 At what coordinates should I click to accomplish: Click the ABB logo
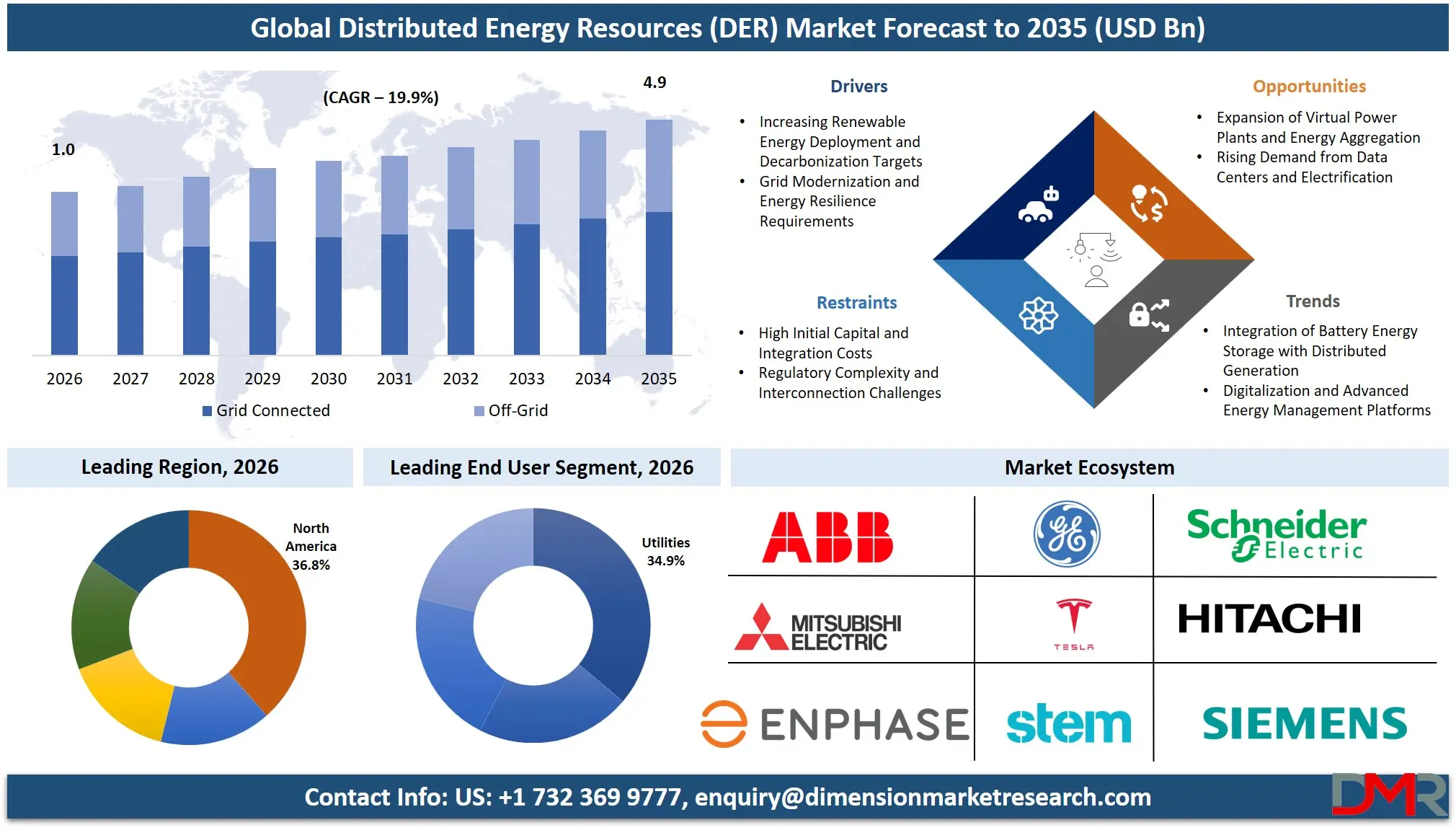pos(827,537)
